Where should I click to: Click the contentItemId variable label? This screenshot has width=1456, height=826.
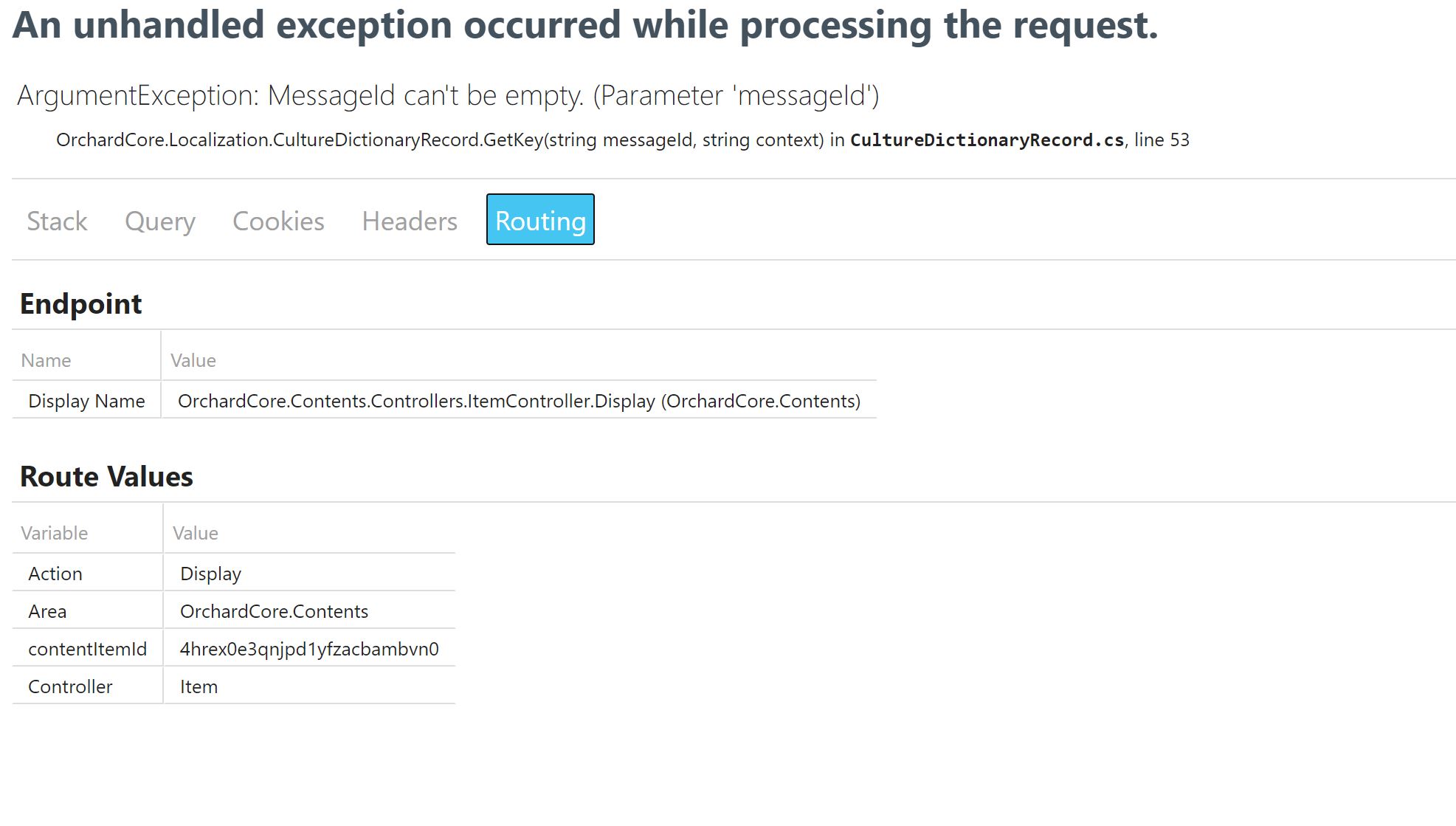[88, 648]
